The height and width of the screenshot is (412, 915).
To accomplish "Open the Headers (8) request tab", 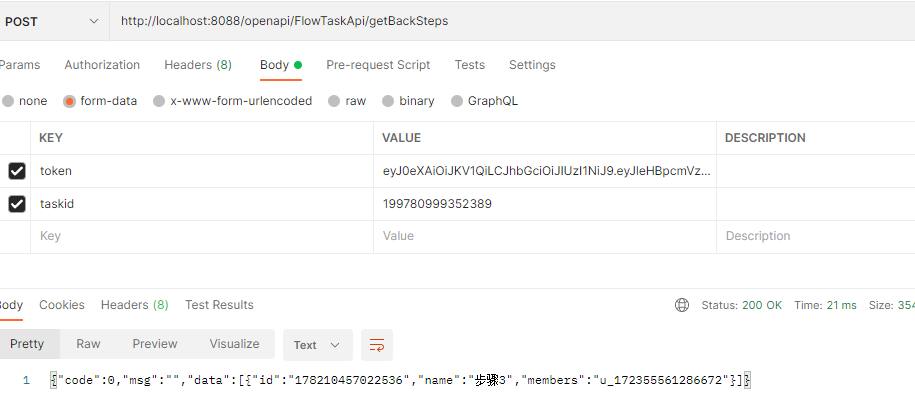I will click(198, 65).
